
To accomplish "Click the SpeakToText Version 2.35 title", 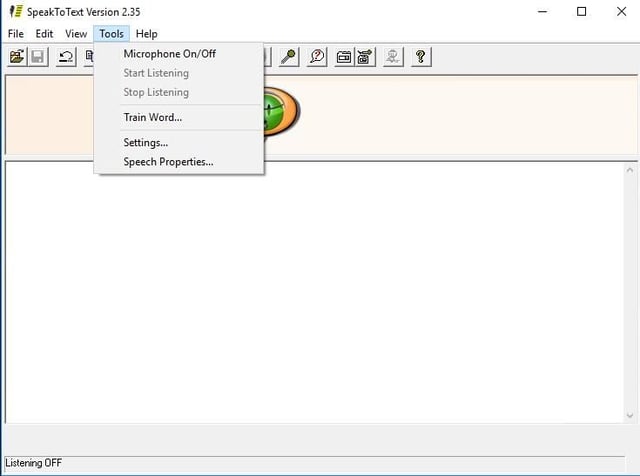I will pos(84,12).
